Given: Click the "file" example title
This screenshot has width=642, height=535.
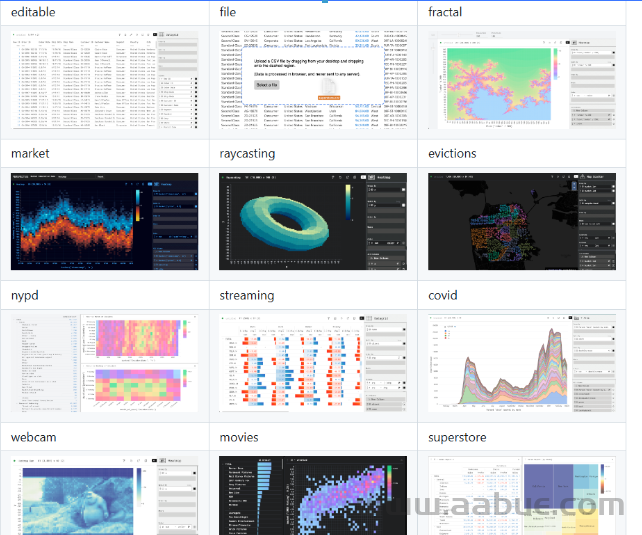Looking at the screenshot, I should [x=227, y=12].
